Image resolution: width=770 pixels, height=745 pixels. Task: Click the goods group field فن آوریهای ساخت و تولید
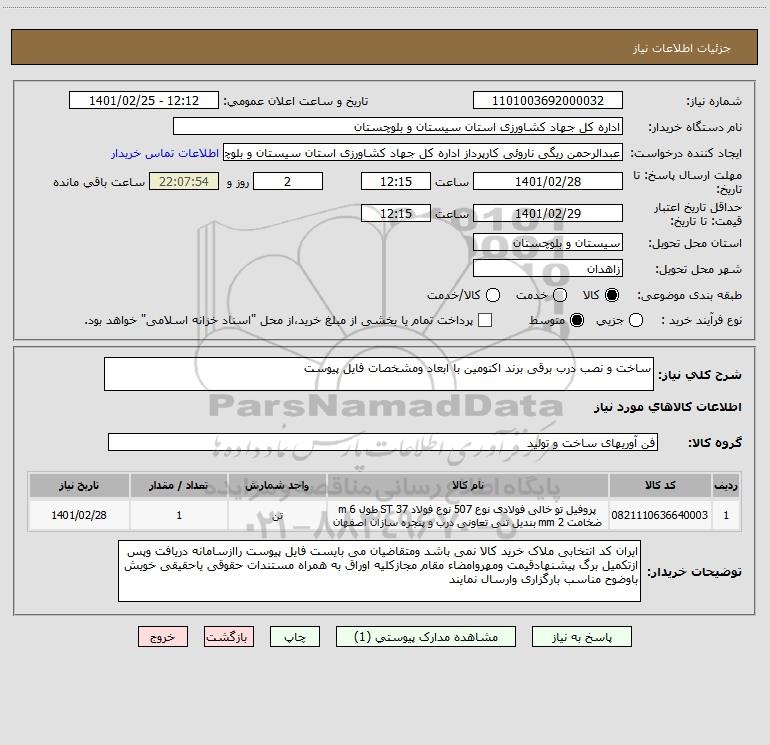click(383, 442)
